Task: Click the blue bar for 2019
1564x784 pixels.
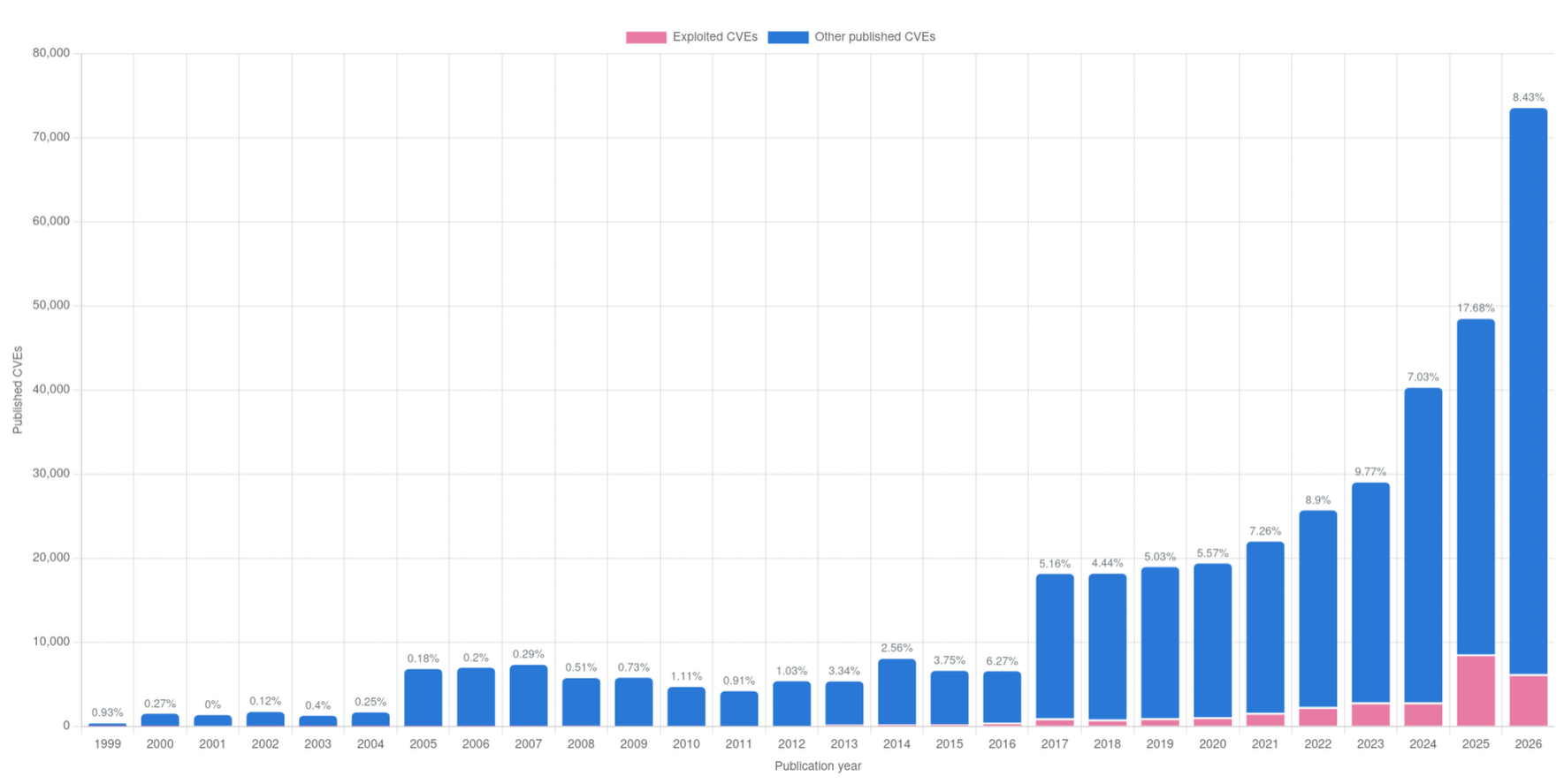Action: pos(1160,643)
